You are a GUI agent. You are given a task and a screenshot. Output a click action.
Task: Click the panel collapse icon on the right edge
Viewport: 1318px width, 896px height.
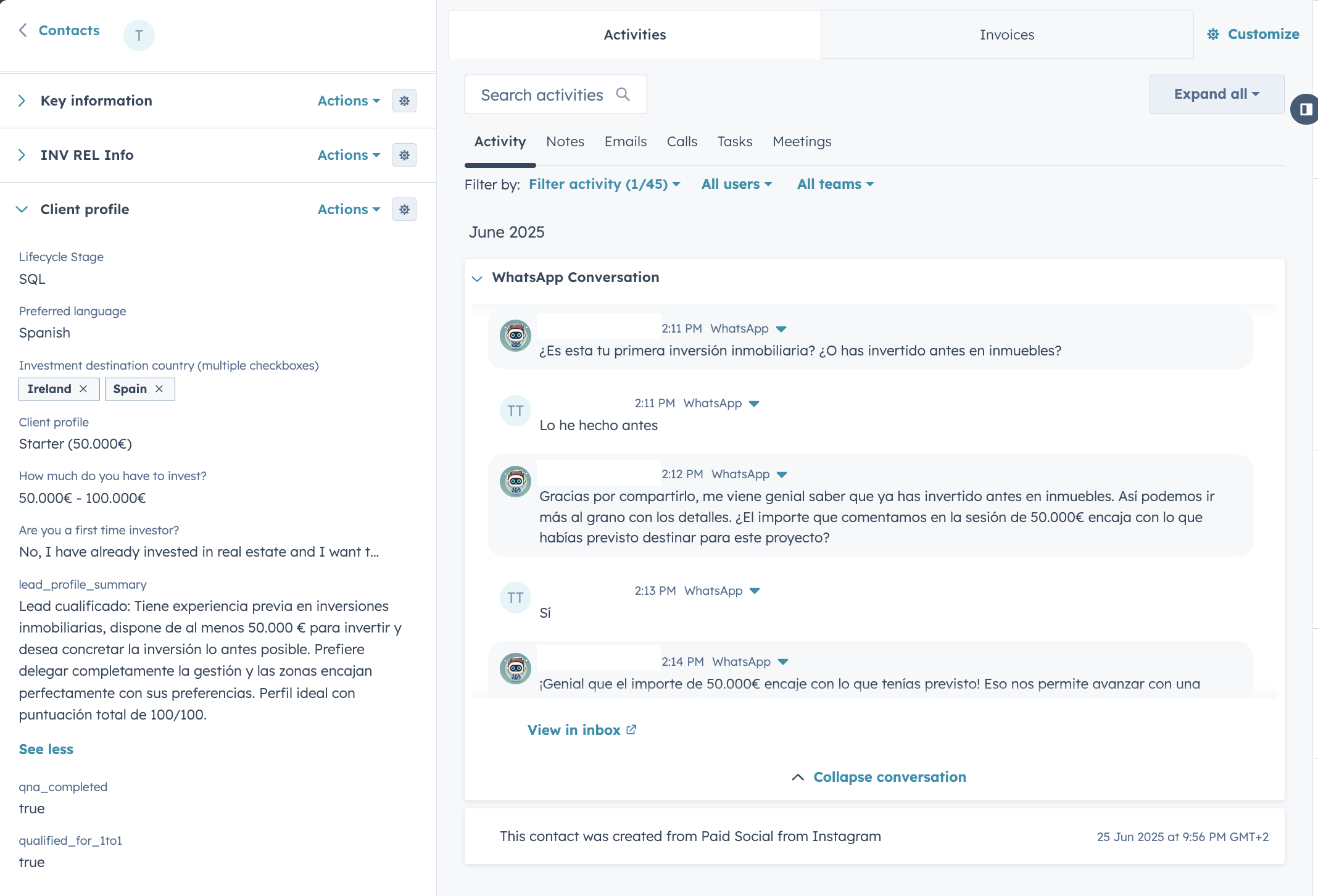tap(1307, 109)
